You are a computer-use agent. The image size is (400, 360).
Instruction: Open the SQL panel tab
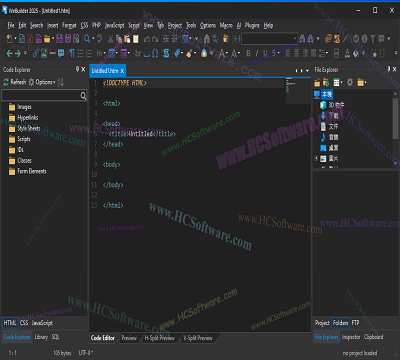55,337
